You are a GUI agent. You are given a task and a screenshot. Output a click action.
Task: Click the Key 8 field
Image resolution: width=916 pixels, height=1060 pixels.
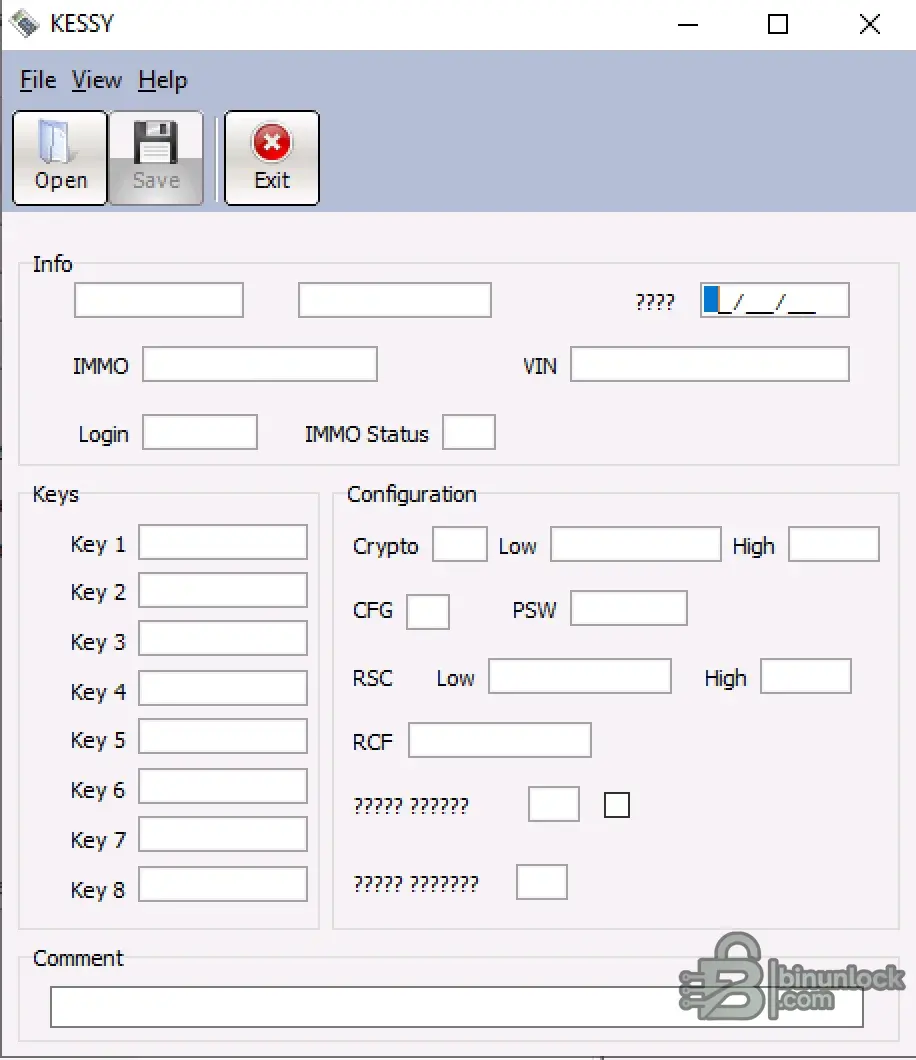[223, 884]
